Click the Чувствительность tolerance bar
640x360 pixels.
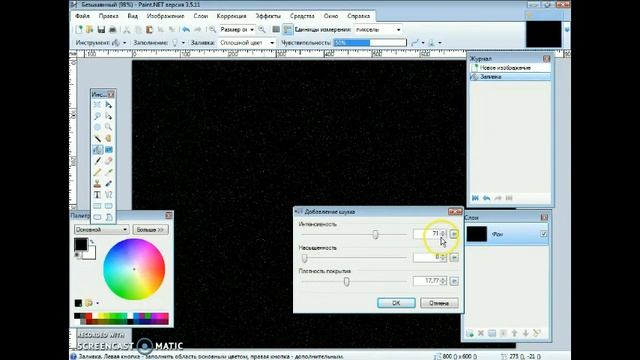pos(370,42)
